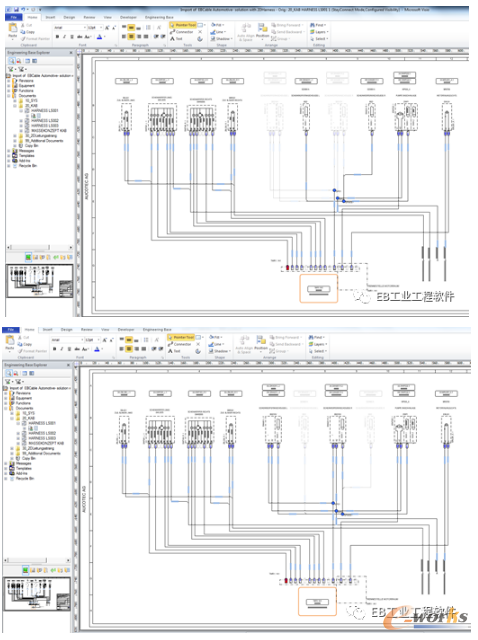Pick the Text tool in the upper window ribbon
The height and width of the screenshot is (640, 478).
(x=176, y=38)
